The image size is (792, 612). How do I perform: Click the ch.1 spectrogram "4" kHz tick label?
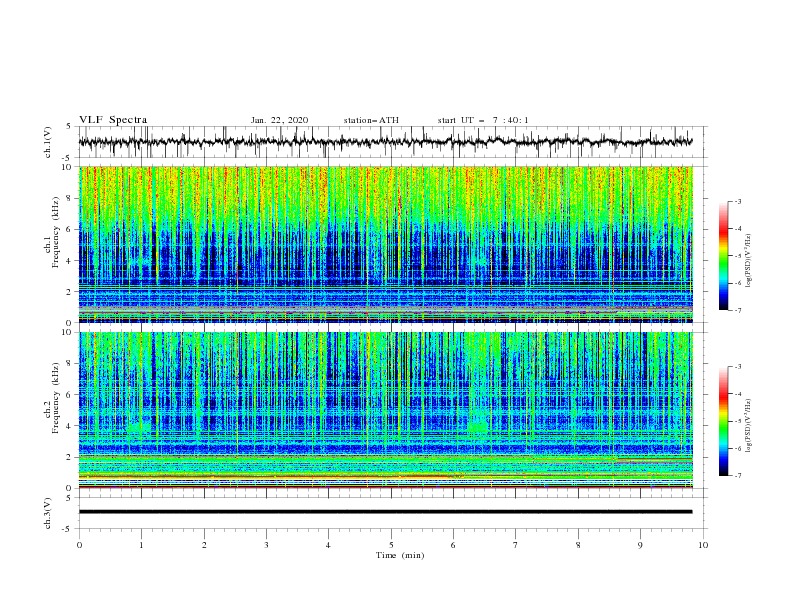tap(69, 261)
